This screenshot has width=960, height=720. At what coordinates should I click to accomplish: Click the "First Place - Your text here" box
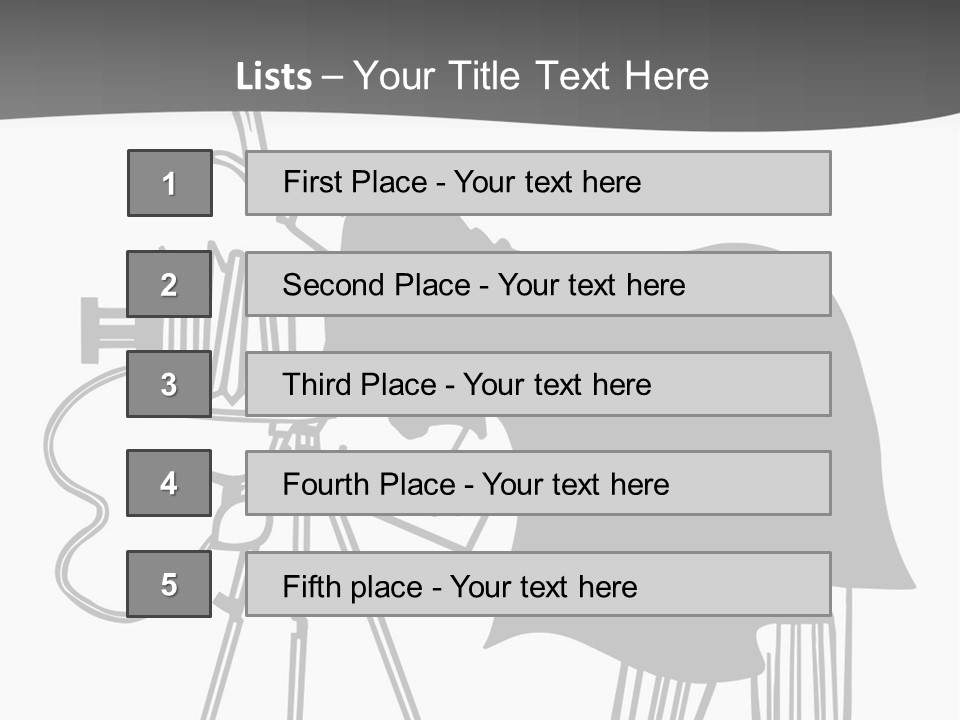click(538, 183)
